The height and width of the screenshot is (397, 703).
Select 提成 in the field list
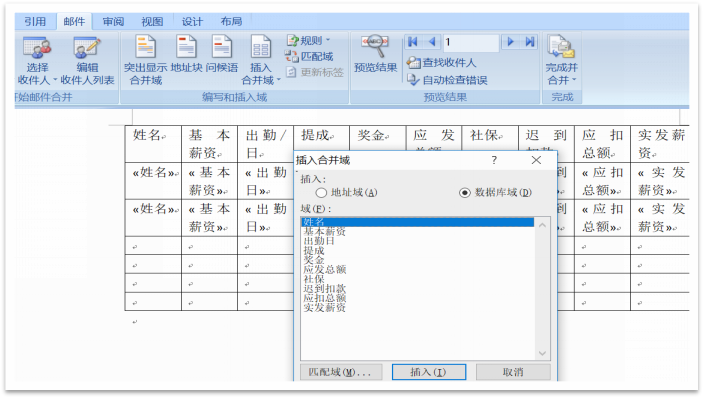[x=313, y=250]
